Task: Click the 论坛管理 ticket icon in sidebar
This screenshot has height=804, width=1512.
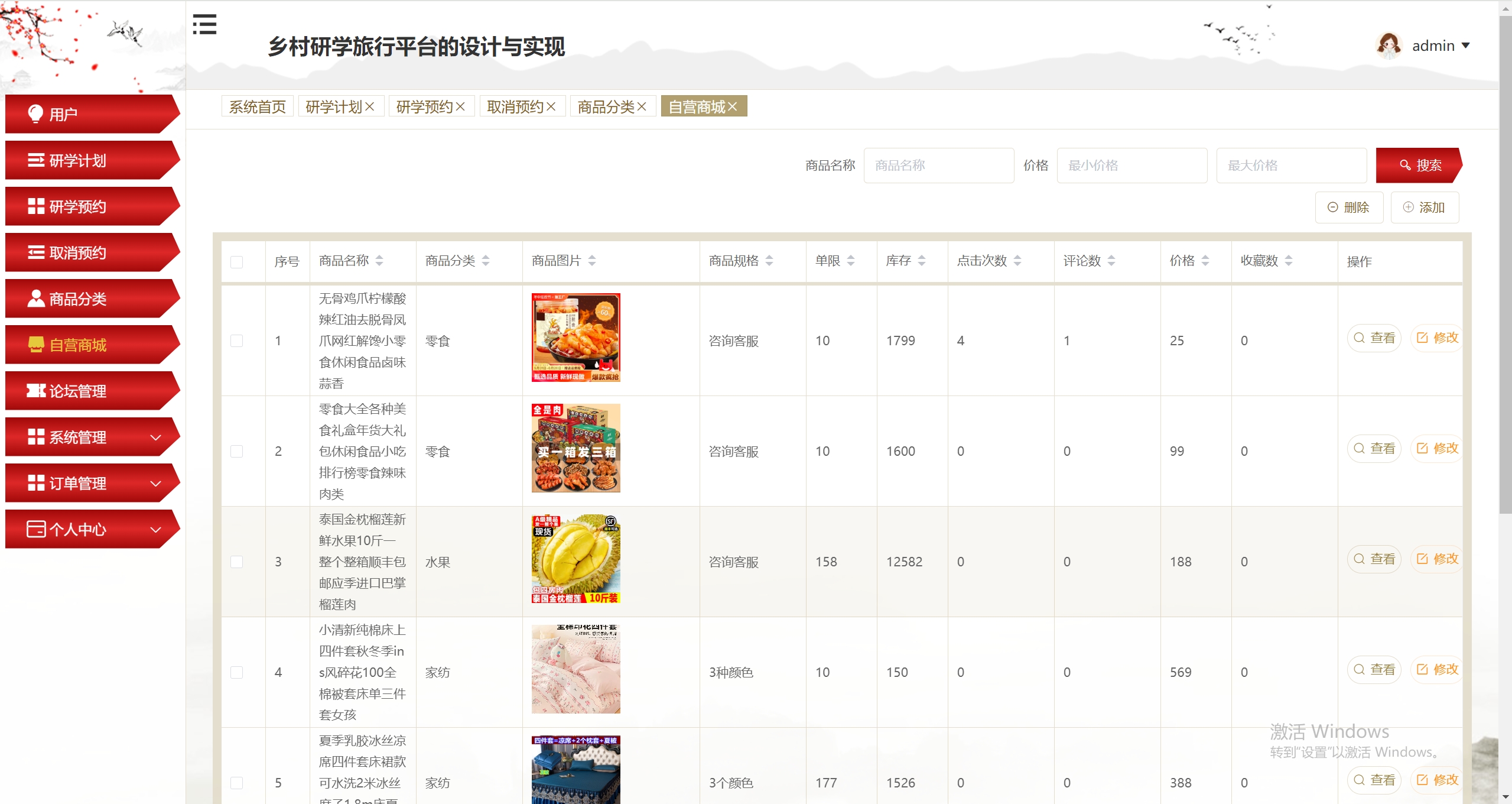Action: (x=36, y=391)
